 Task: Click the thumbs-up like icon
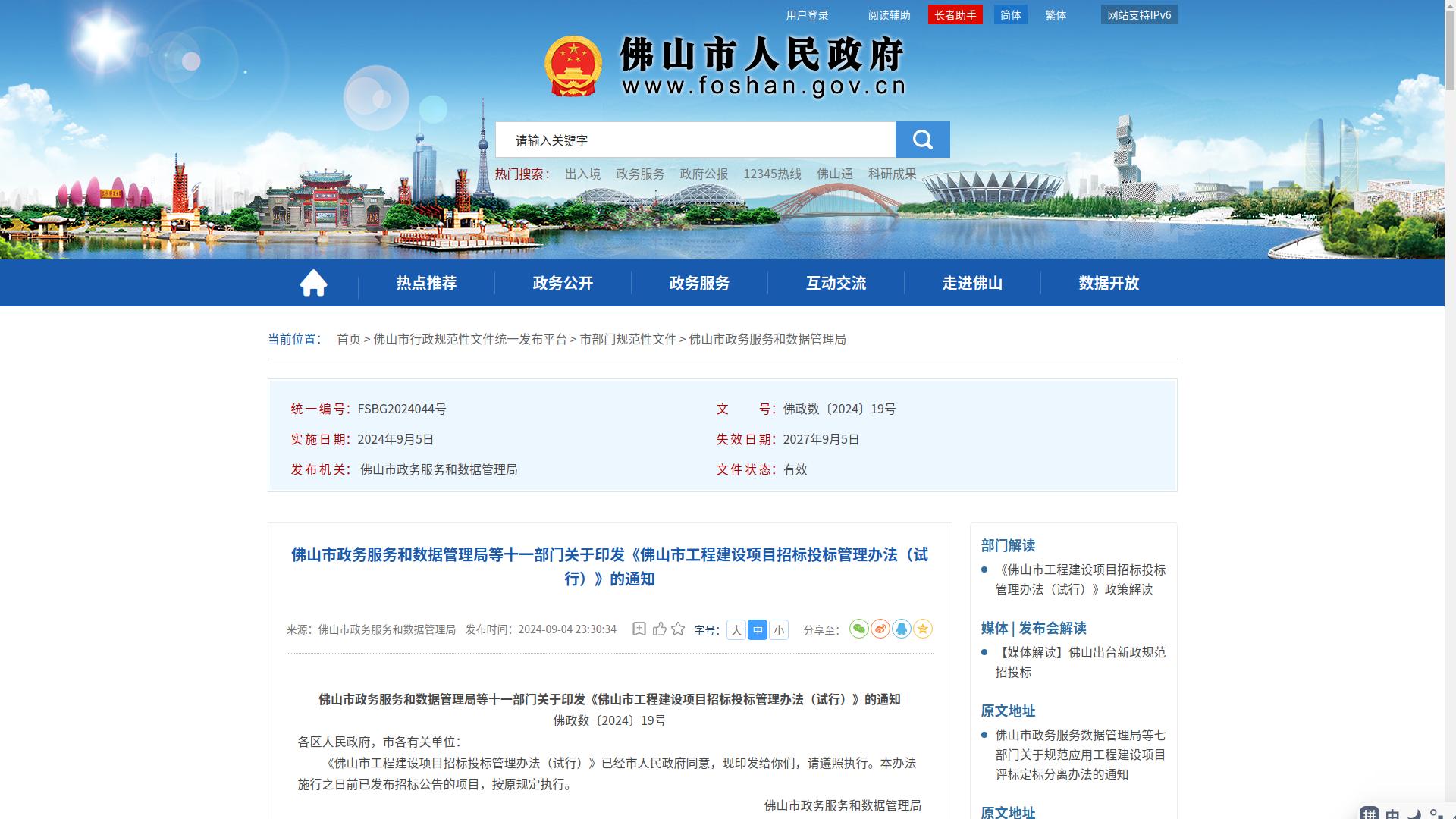click(x=659, y=629)
